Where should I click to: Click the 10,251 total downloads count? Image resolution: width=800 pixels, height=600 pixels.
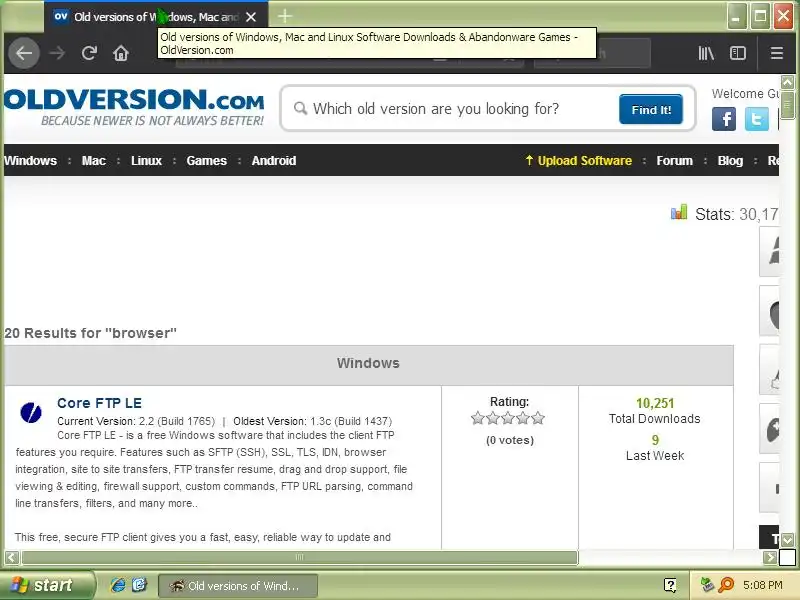[x=655, y=403]
